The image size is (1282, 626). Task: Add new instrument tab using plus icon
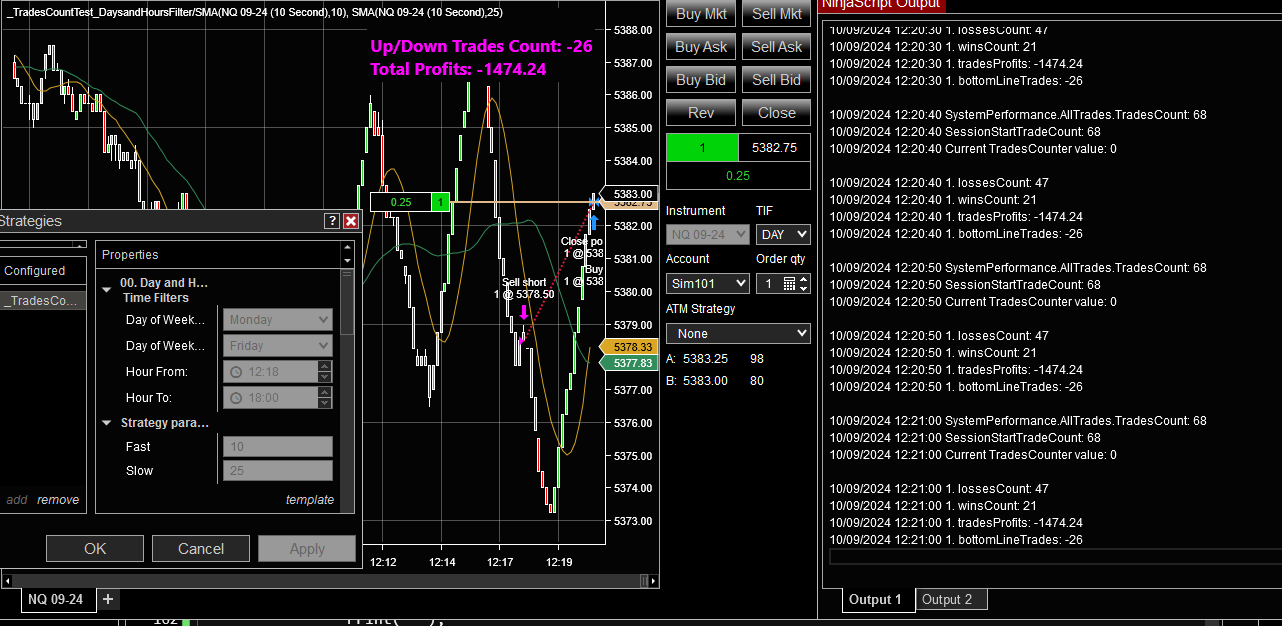[108, 598]
